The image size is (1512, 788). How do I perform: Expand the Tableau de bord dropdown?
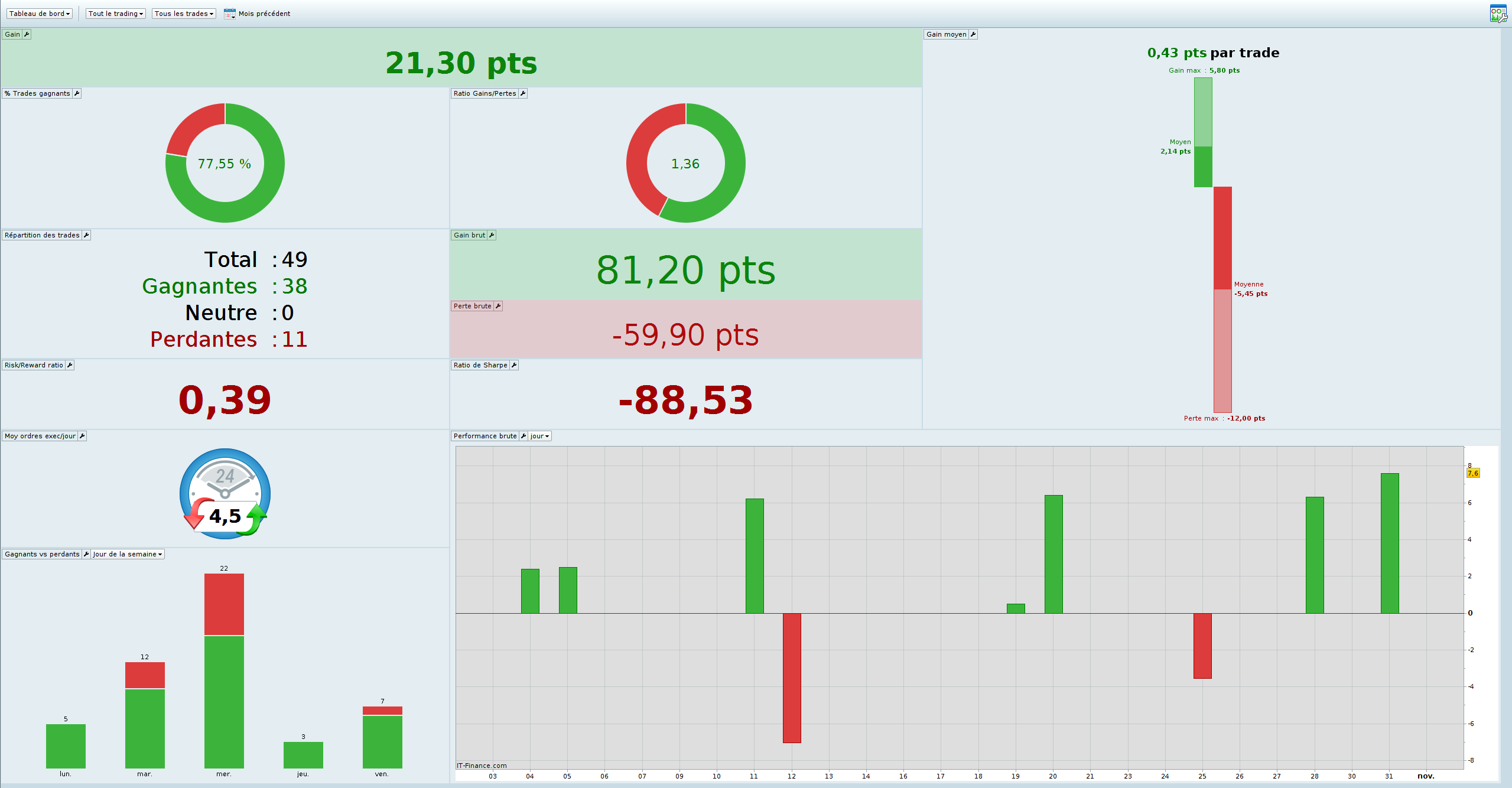point(40,14)
